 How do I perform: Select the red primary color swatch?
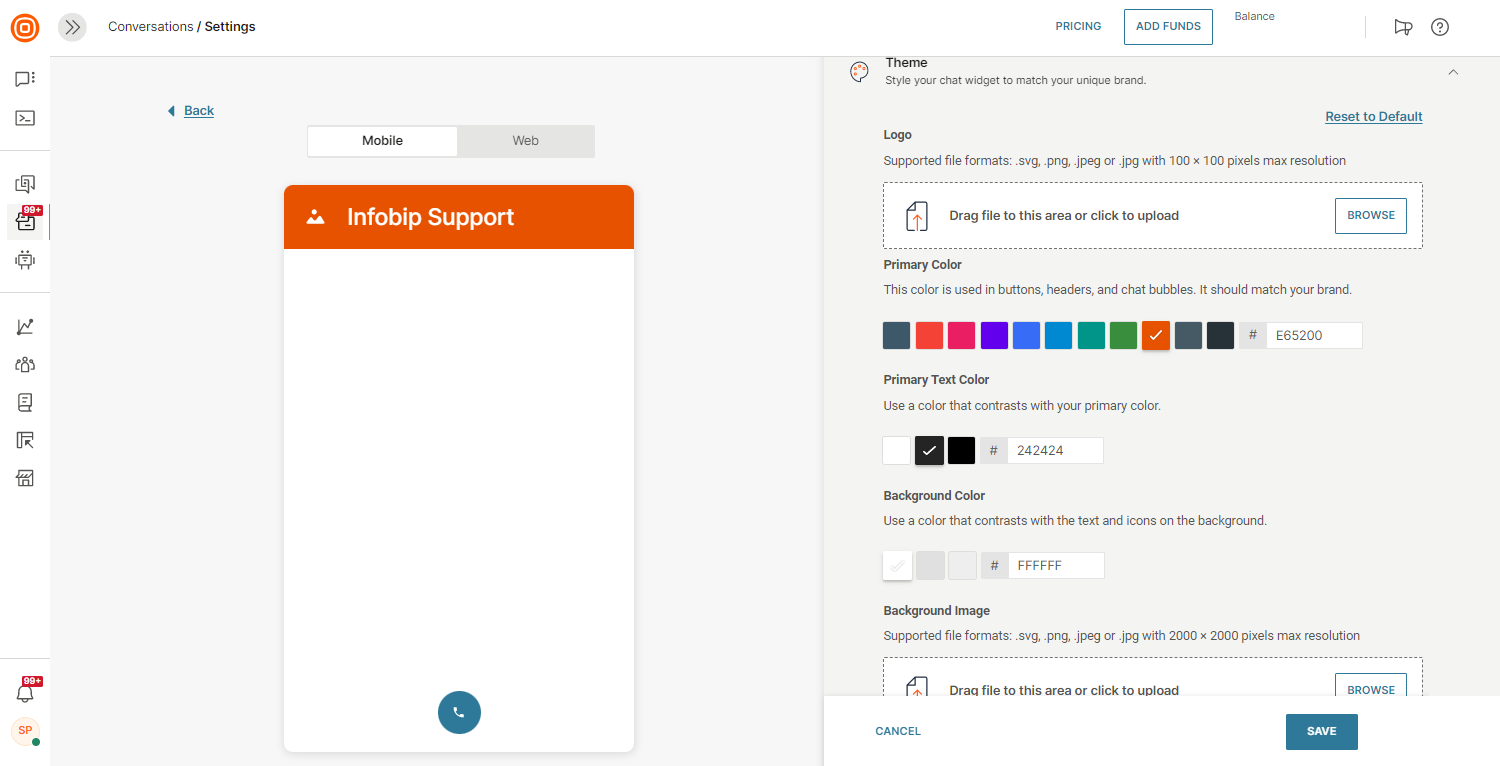tap(929, 336)
